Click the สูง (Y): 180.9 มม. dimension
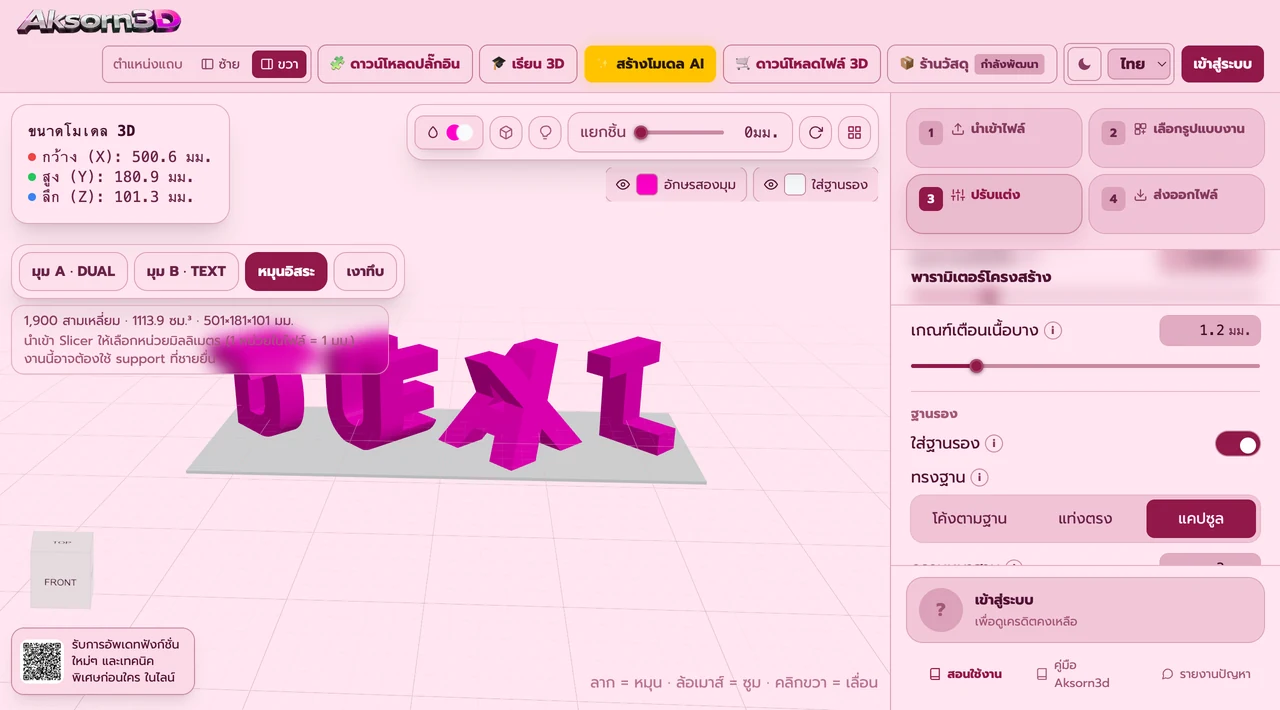Viewport: 1280px width, 710px height. pyautogui.click(x=111, y=177)
